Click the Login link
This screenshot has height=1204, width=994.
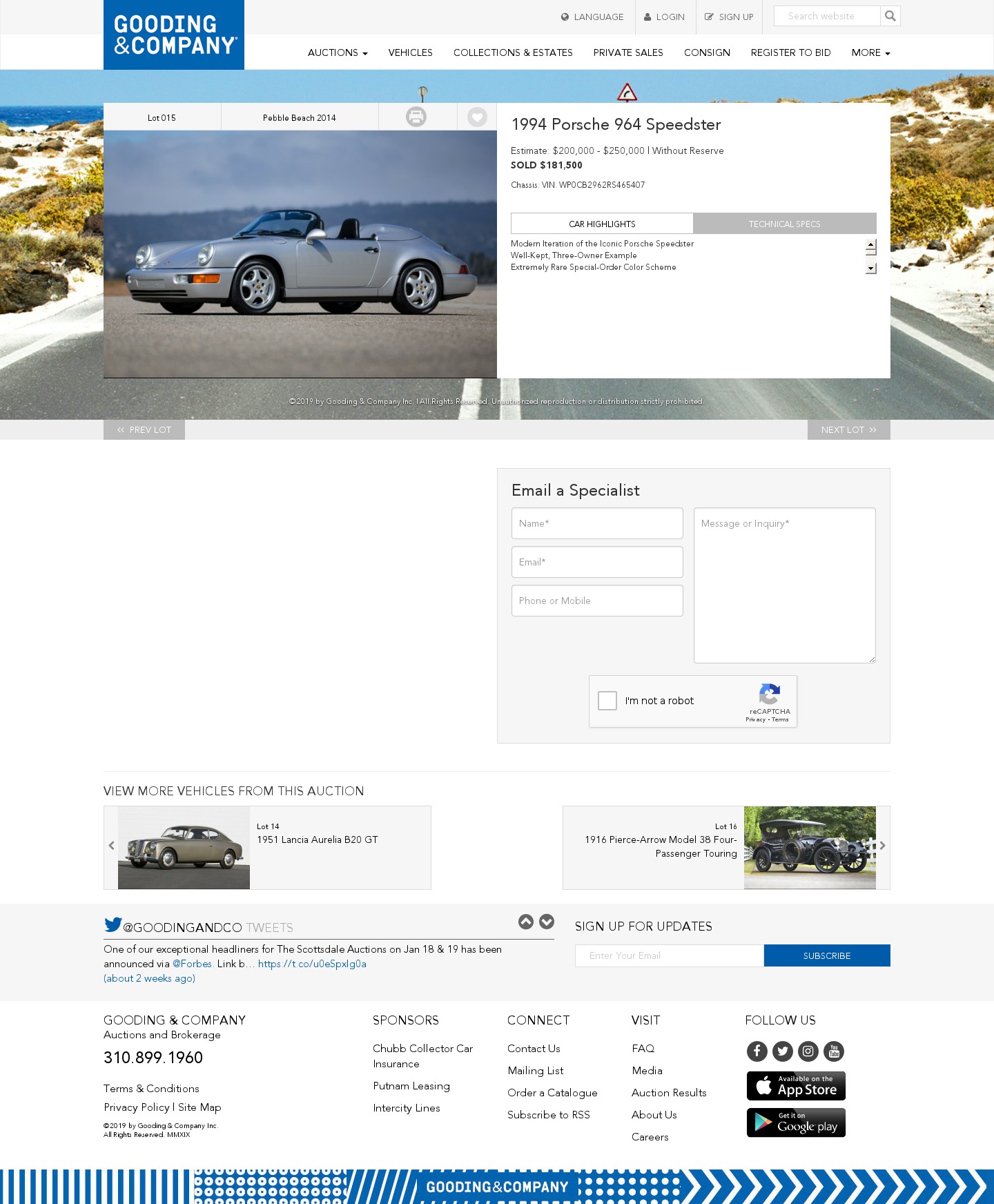click(665, 17)
